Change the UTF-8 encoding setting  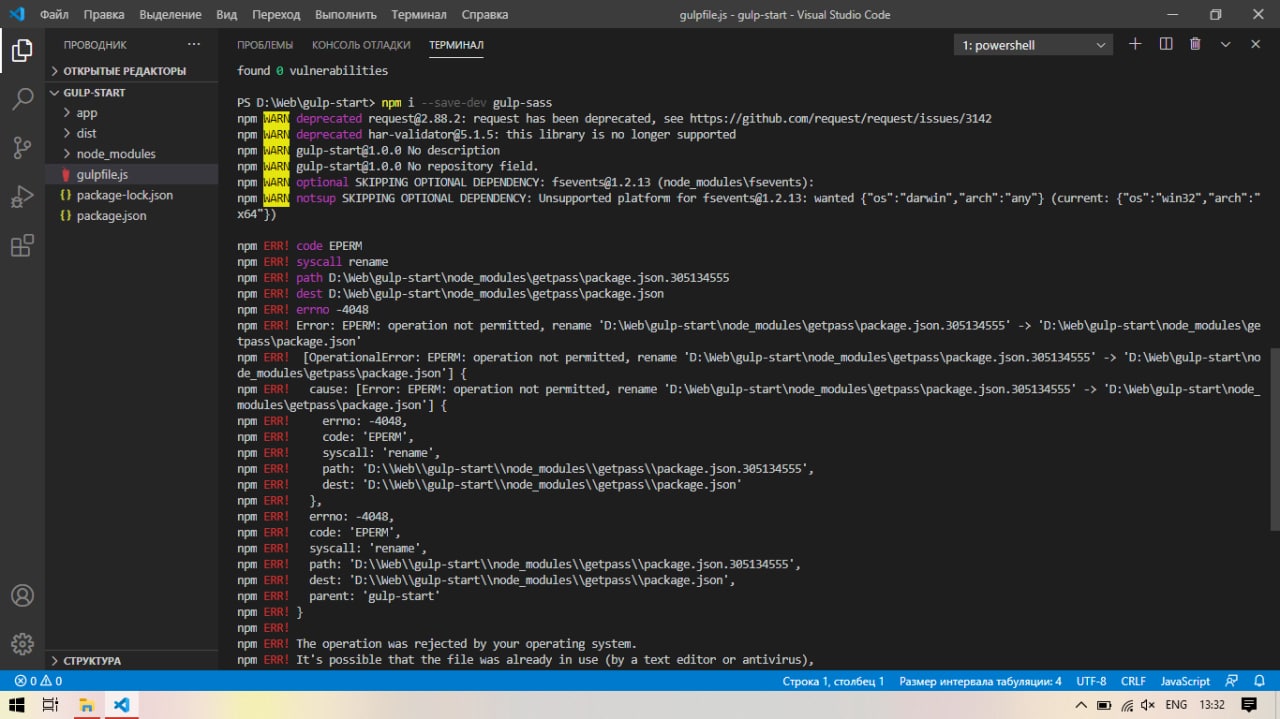tap(1091, 681)
